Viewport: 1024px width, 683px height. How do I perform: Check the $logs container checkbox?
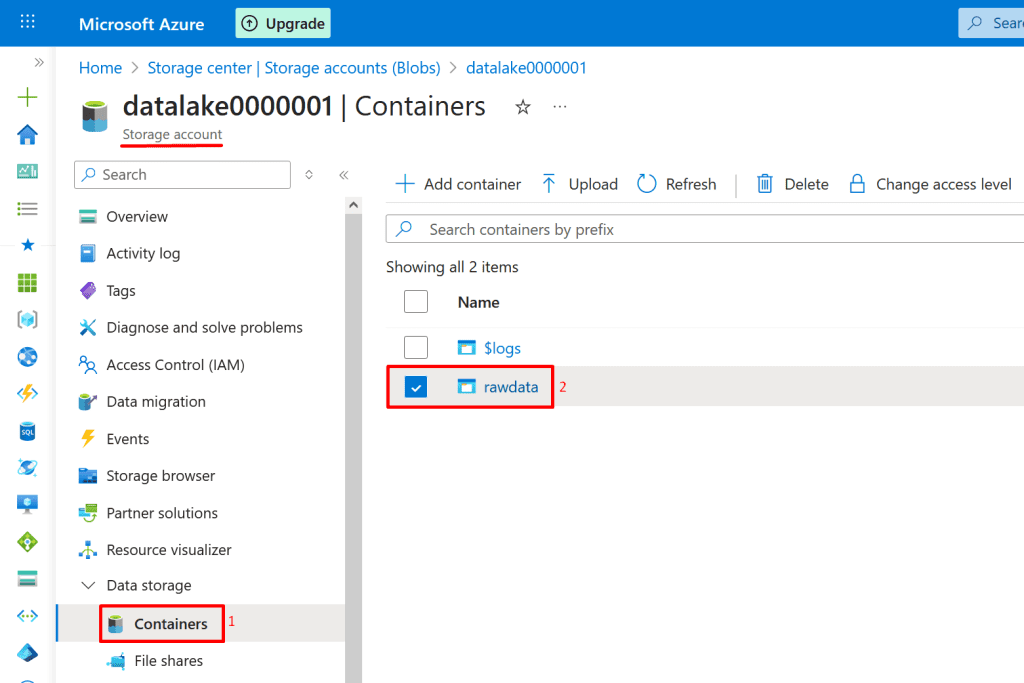point(416,348)
